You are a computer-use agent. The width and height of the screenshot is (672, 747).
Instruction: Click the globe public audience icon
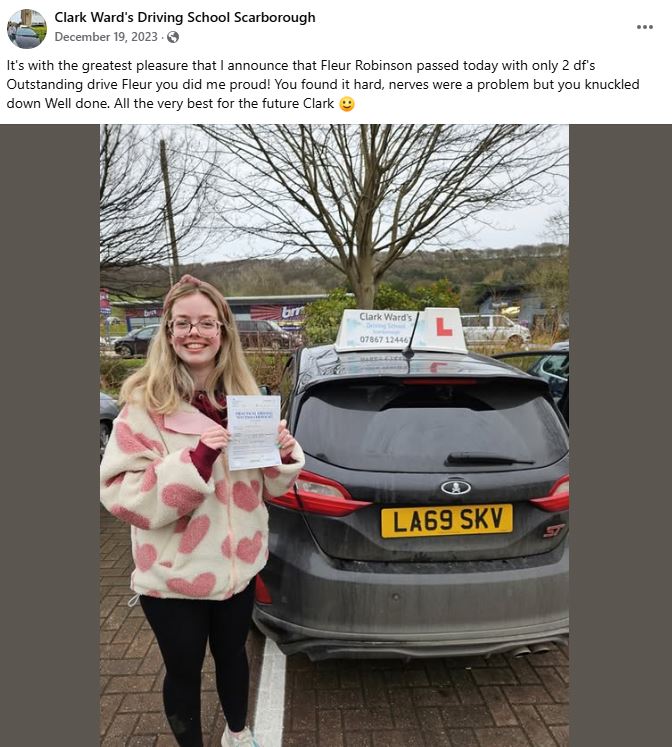173,37
